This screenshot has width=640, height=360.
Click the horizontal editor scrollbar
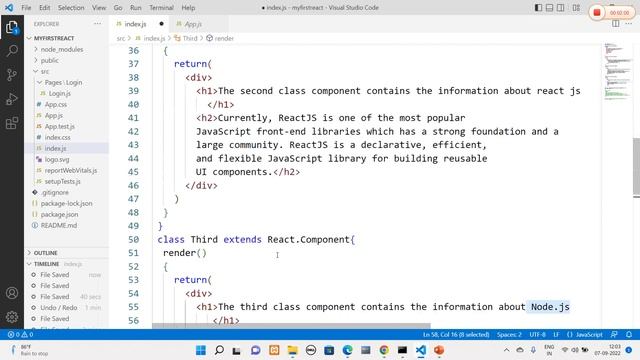[291, 326]
